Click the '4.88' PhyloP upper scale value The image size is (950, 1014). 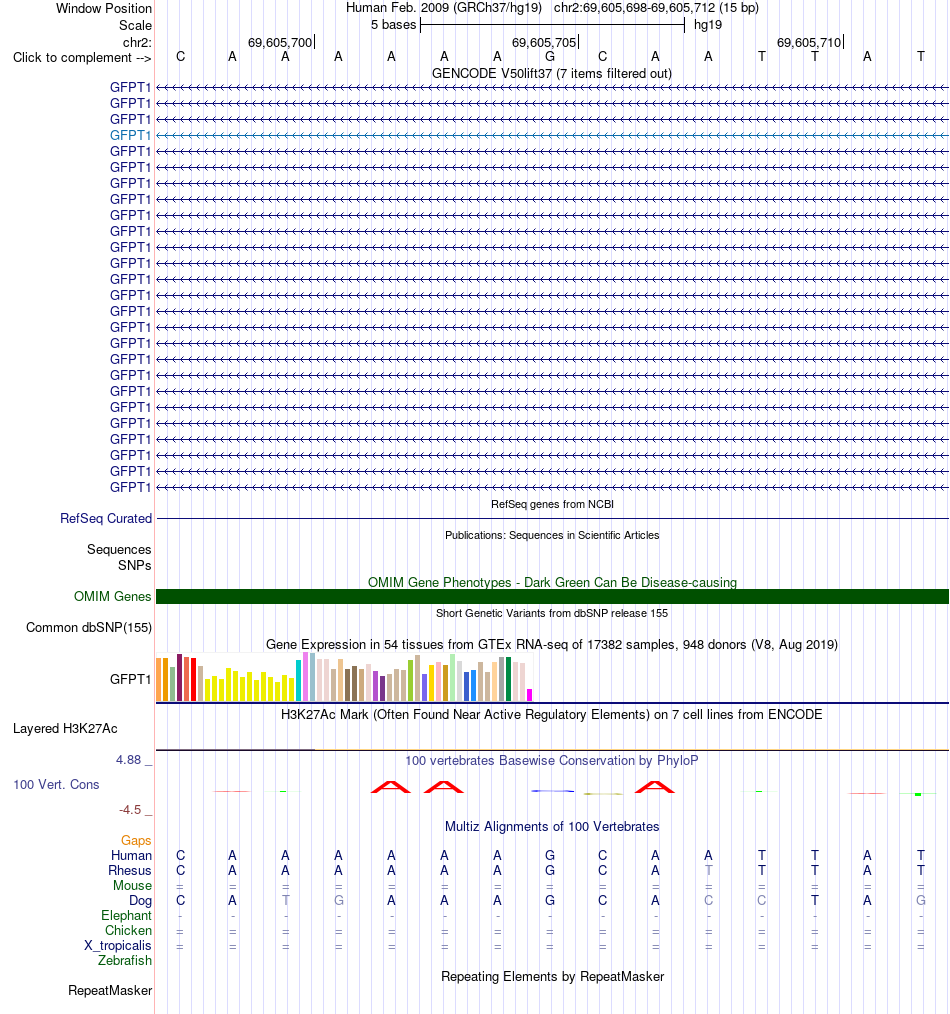point(128,760)
